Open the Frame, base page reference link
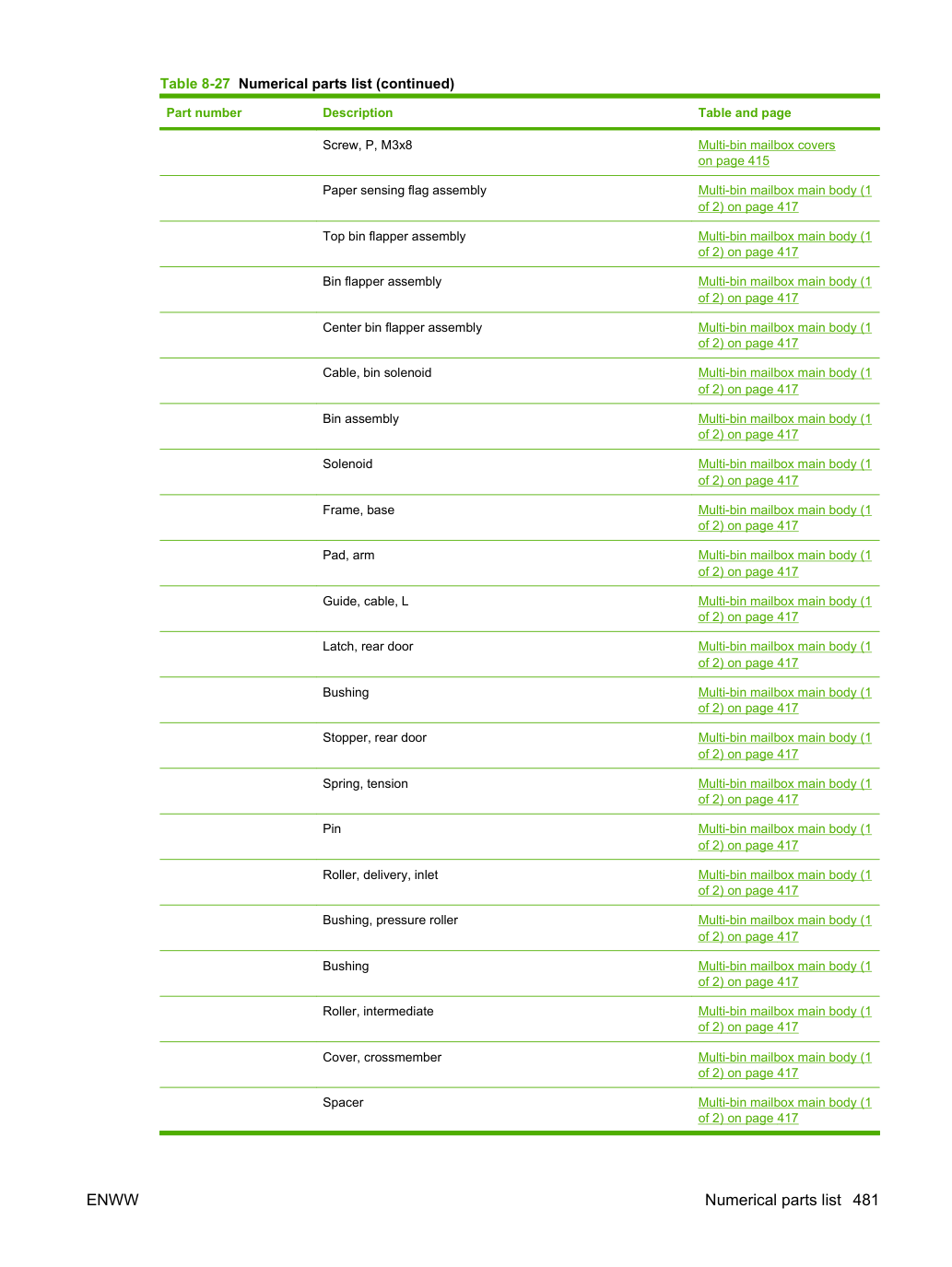The width and height of the screenshot is (952, 1267). tap(784, 518)
